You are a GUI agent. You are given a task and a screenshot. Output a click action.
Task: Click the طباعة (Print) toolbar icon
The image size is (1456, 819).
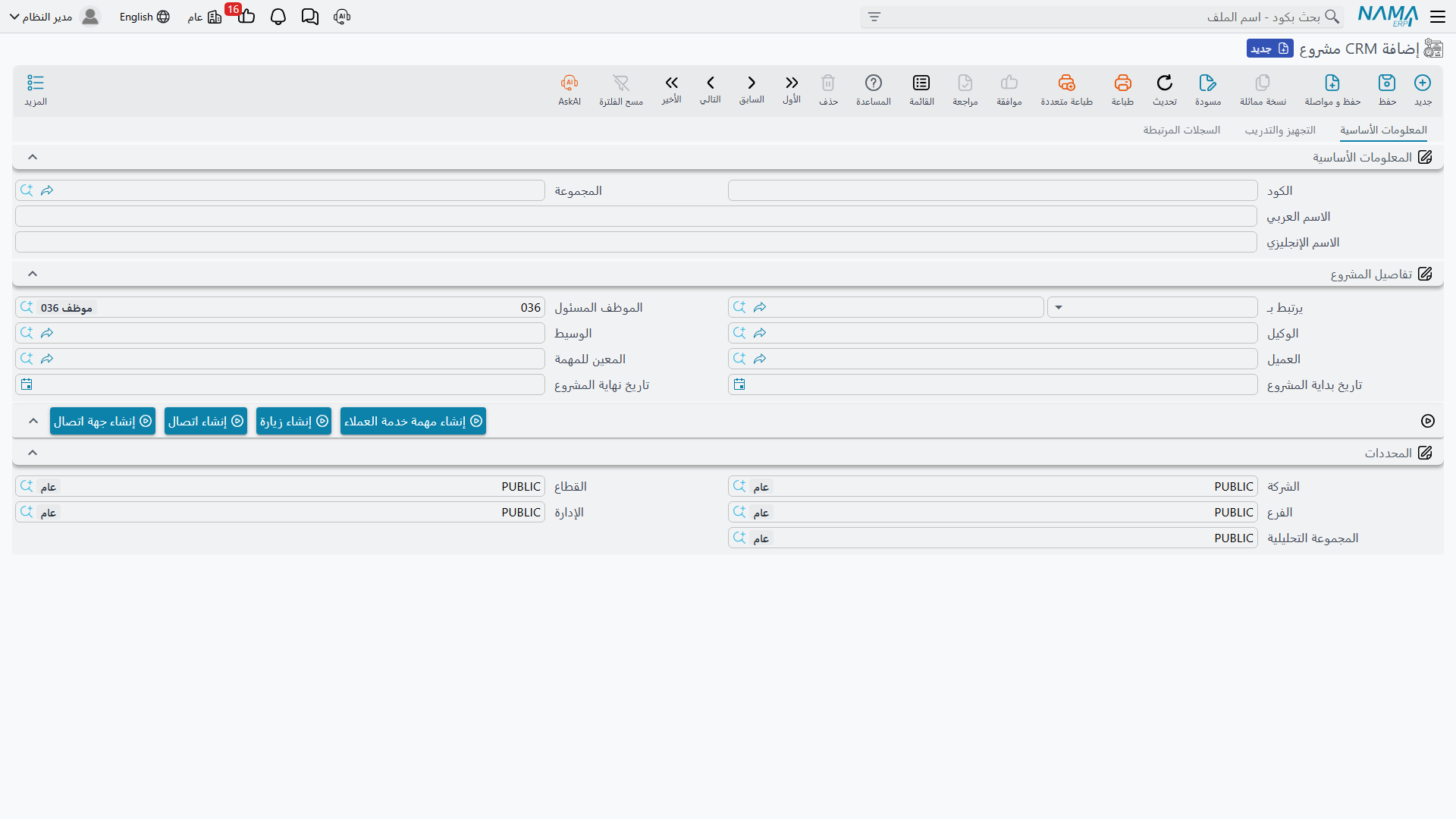point(1122,83)
